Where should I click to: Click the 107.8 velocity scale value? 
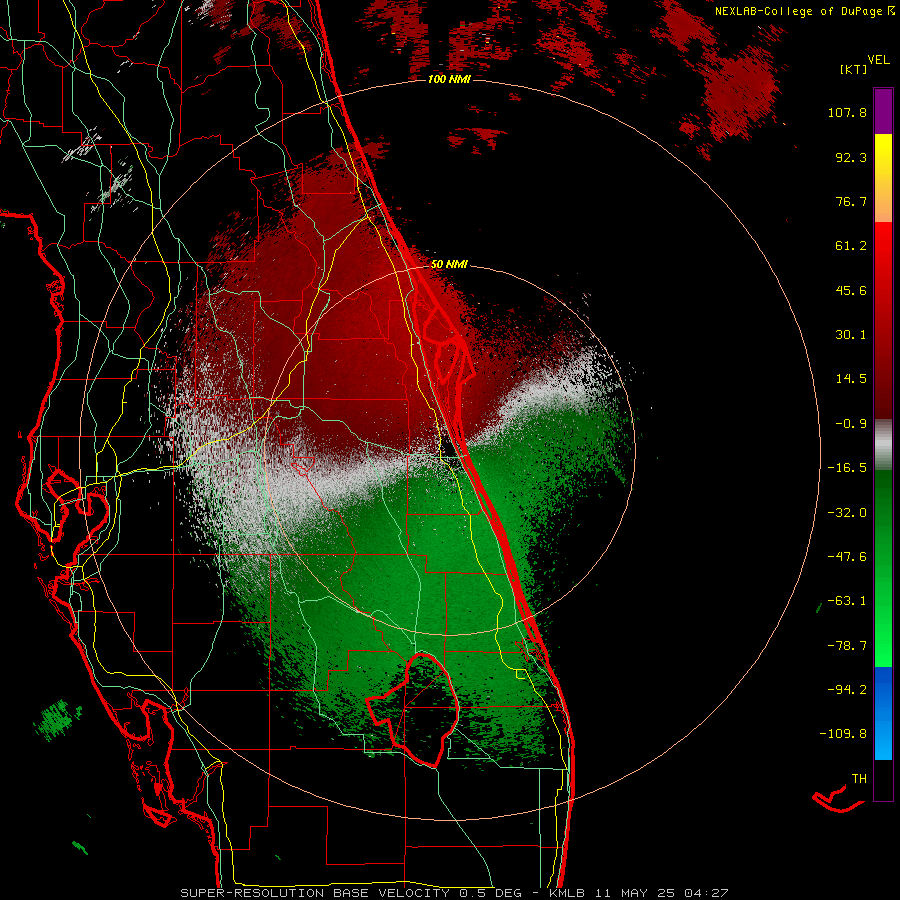point(847,112)
